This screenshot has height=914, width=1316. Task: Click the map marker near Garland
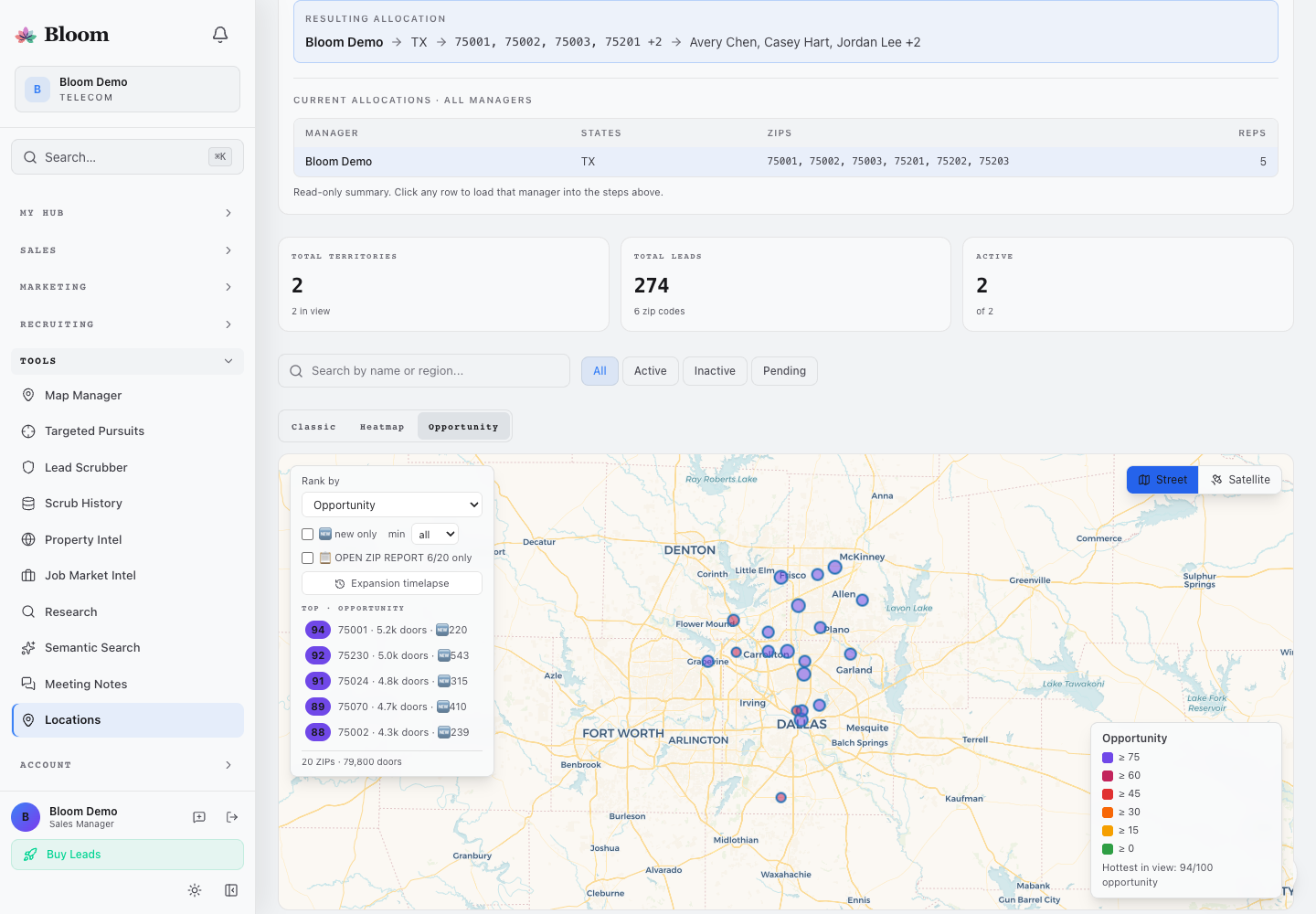[x=851, y=654]
